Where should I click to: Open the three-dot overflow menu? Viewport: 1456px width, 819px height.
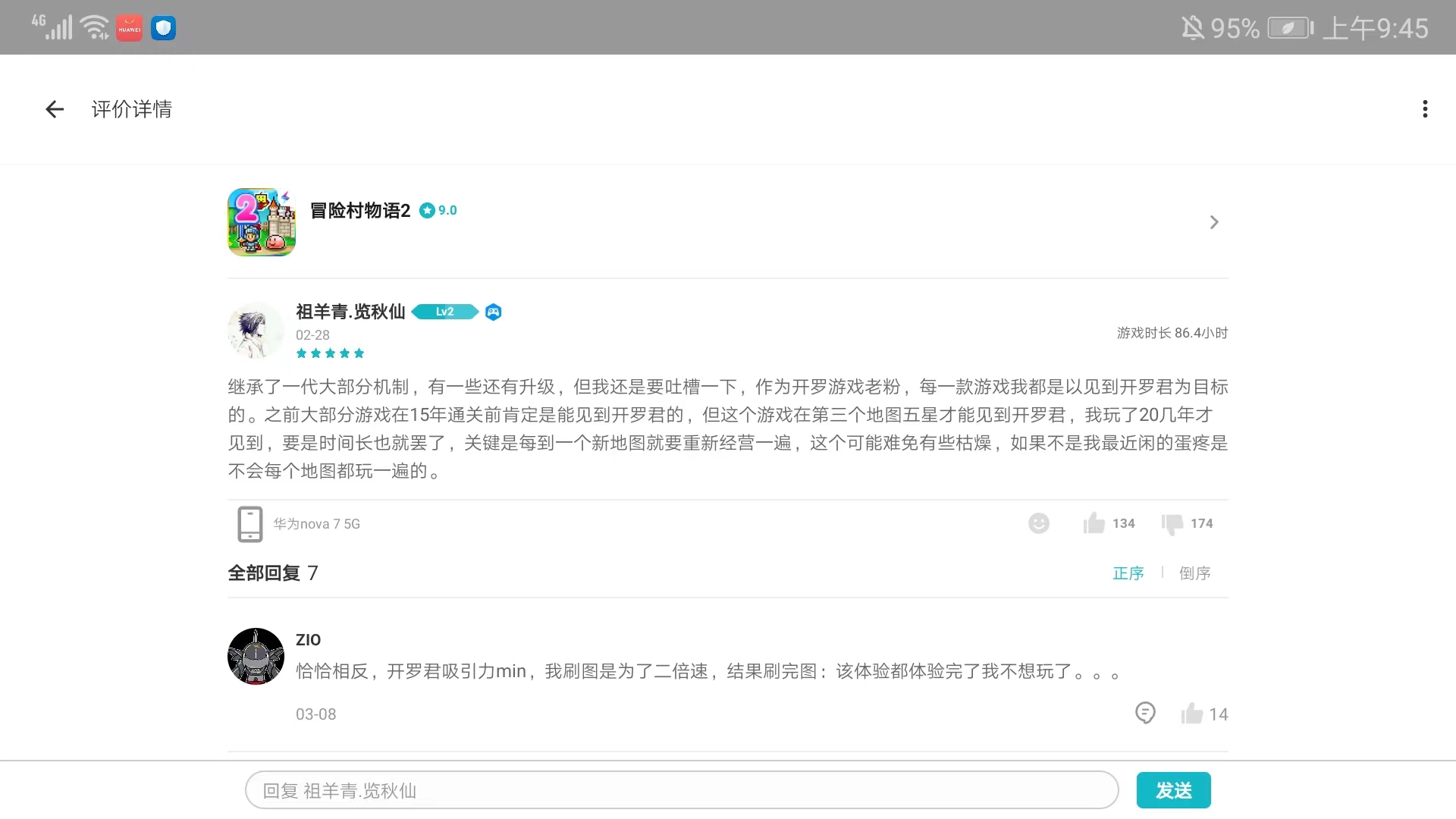(1425, 109)
